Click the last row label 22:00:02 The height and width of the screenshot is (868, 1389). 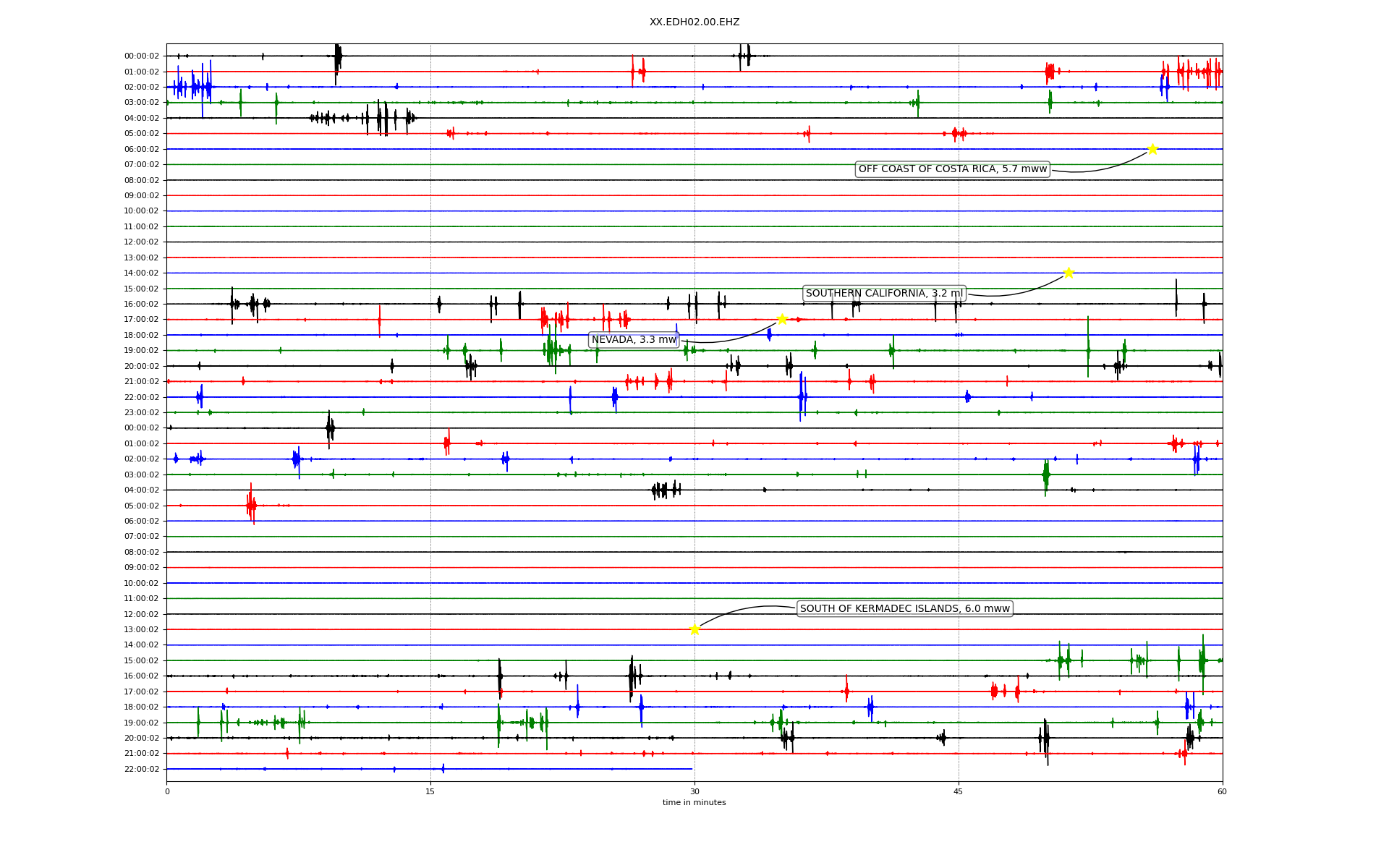142,769
